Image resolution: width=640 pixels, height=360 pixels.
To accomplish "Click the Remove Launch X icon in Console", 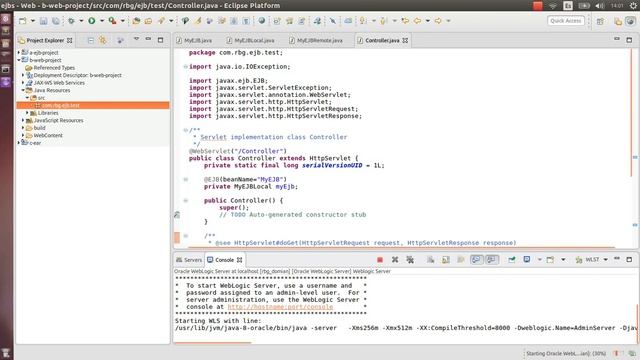I will point(395,260).
